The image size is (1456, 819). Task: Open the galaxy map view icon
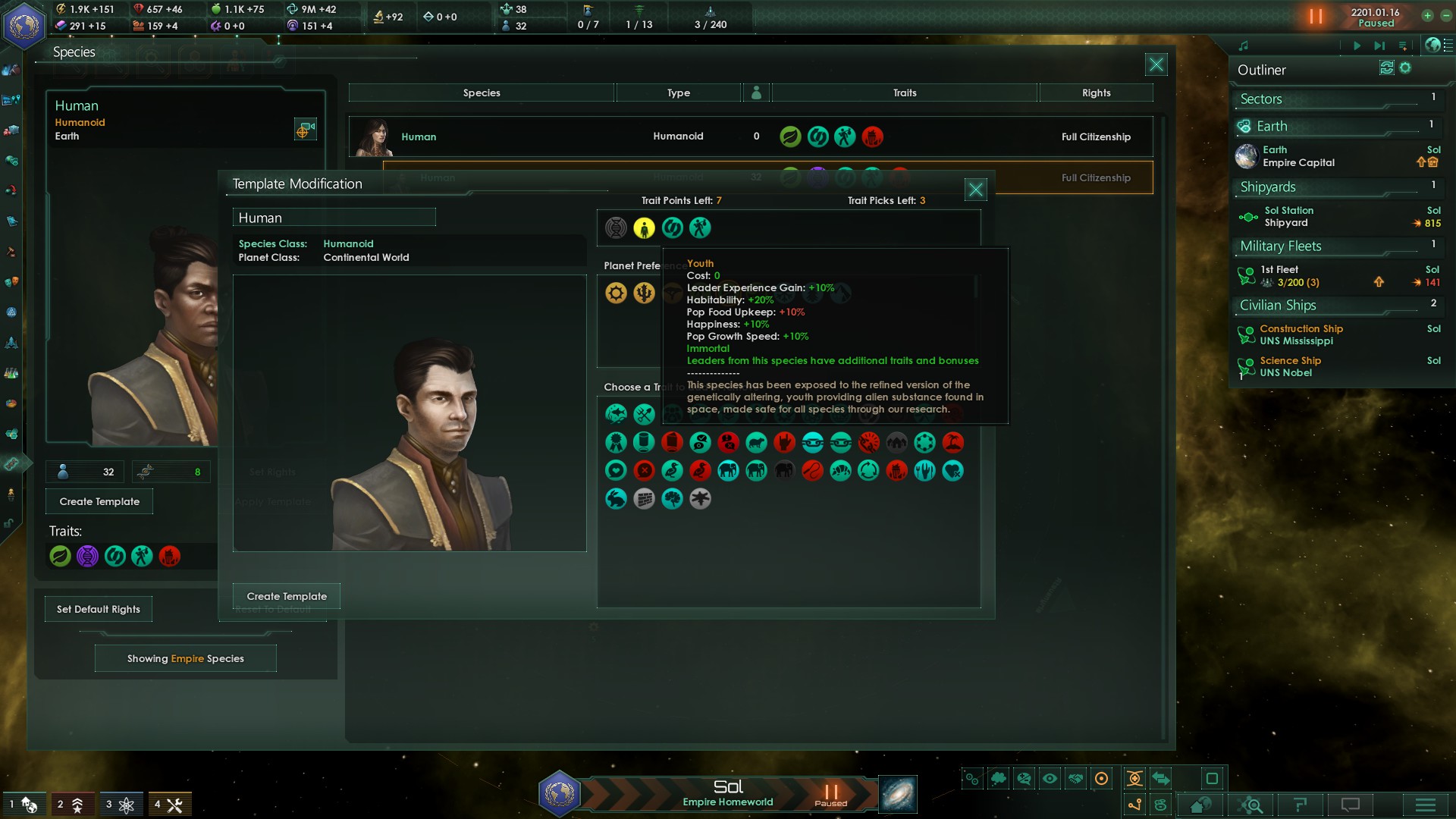coord(898,794)
